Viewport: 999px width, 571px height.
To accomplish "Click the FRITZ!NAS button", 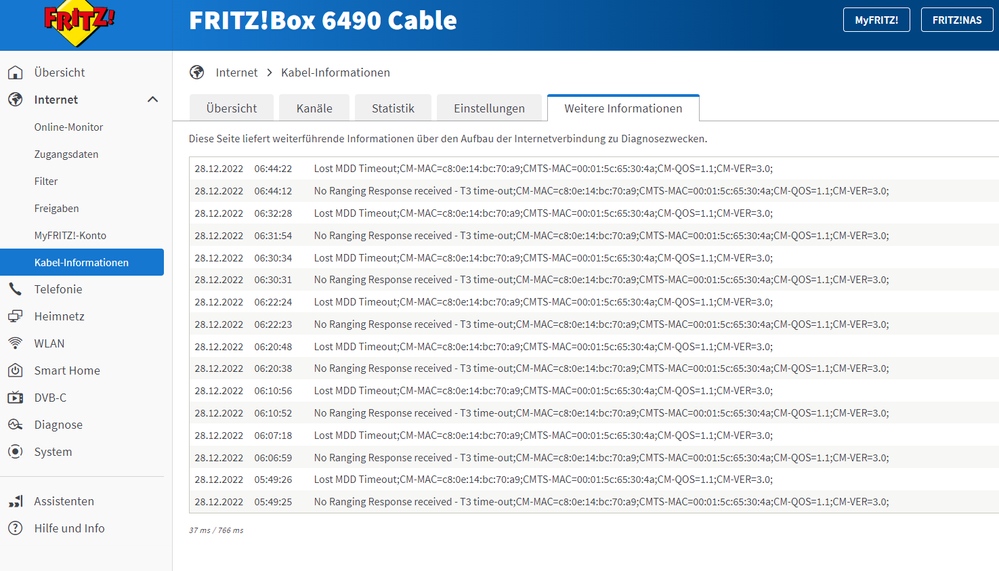I will tap(957, 20).
